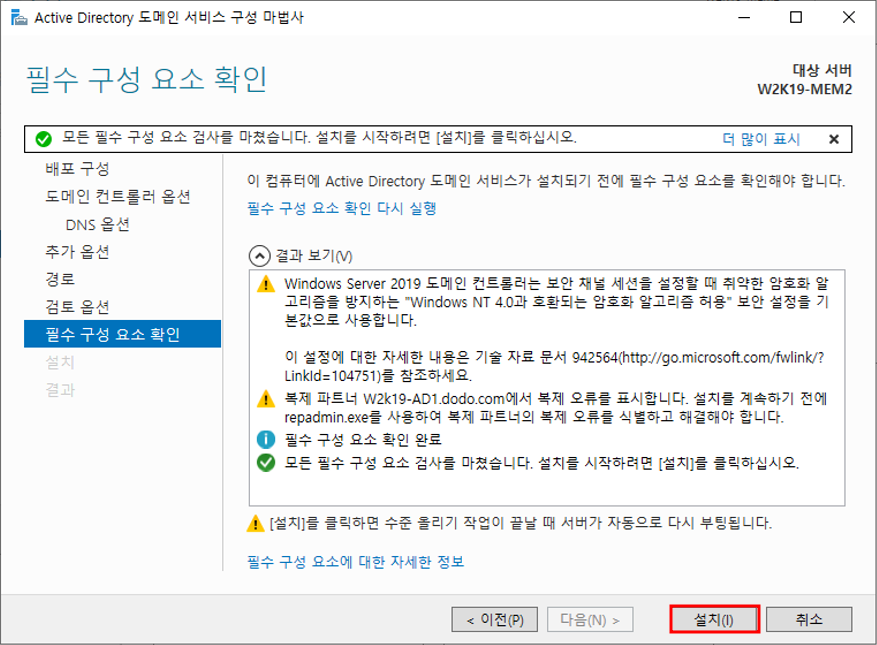Image resolution: width=877 pixels, height=645 pixels.
Task: Click the 필수 구성 요소 확인 완료 result text
Action: click(x=363, y=440)
